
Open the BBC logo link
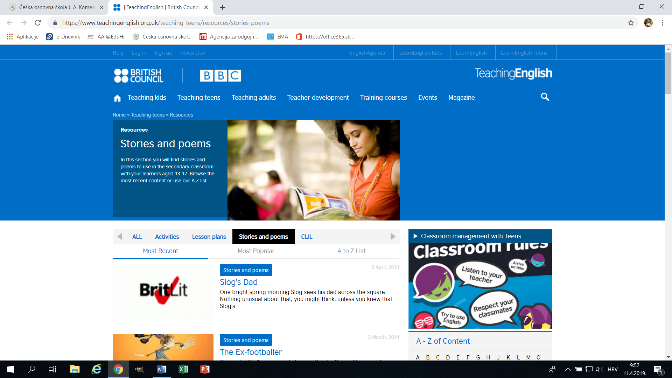coord(220,75)
